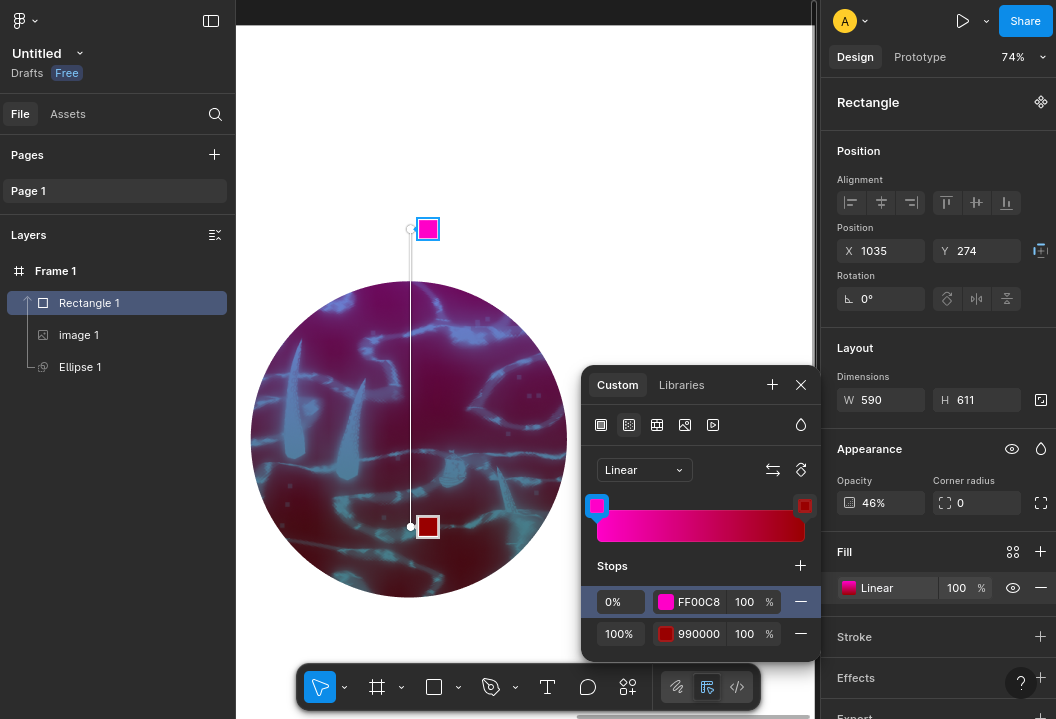Select the Frame tool
Viewport: 1056px width, 719px height.
click(377, 687)
